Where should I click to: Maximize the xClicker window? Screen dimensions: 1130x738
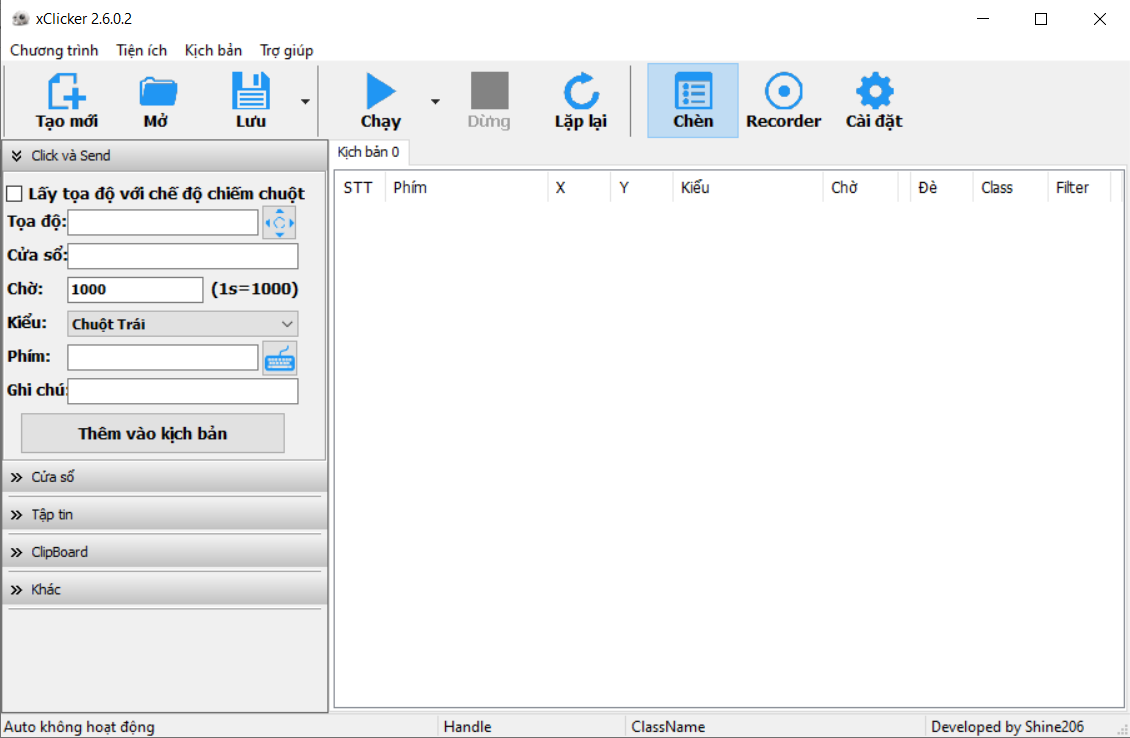point(1041,19)
